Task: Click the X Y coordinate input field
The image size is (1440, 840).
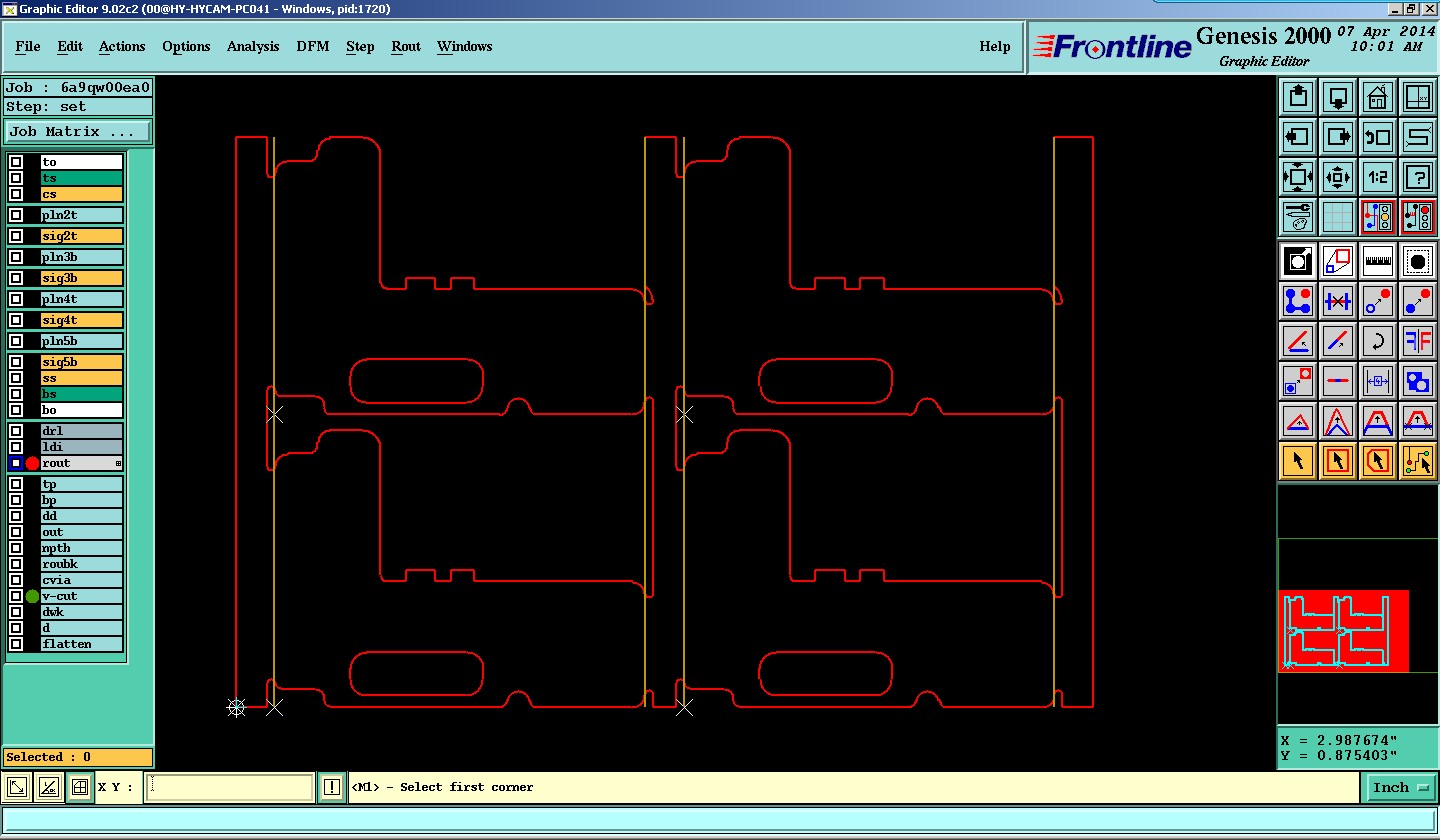Action: coord(230,788)
